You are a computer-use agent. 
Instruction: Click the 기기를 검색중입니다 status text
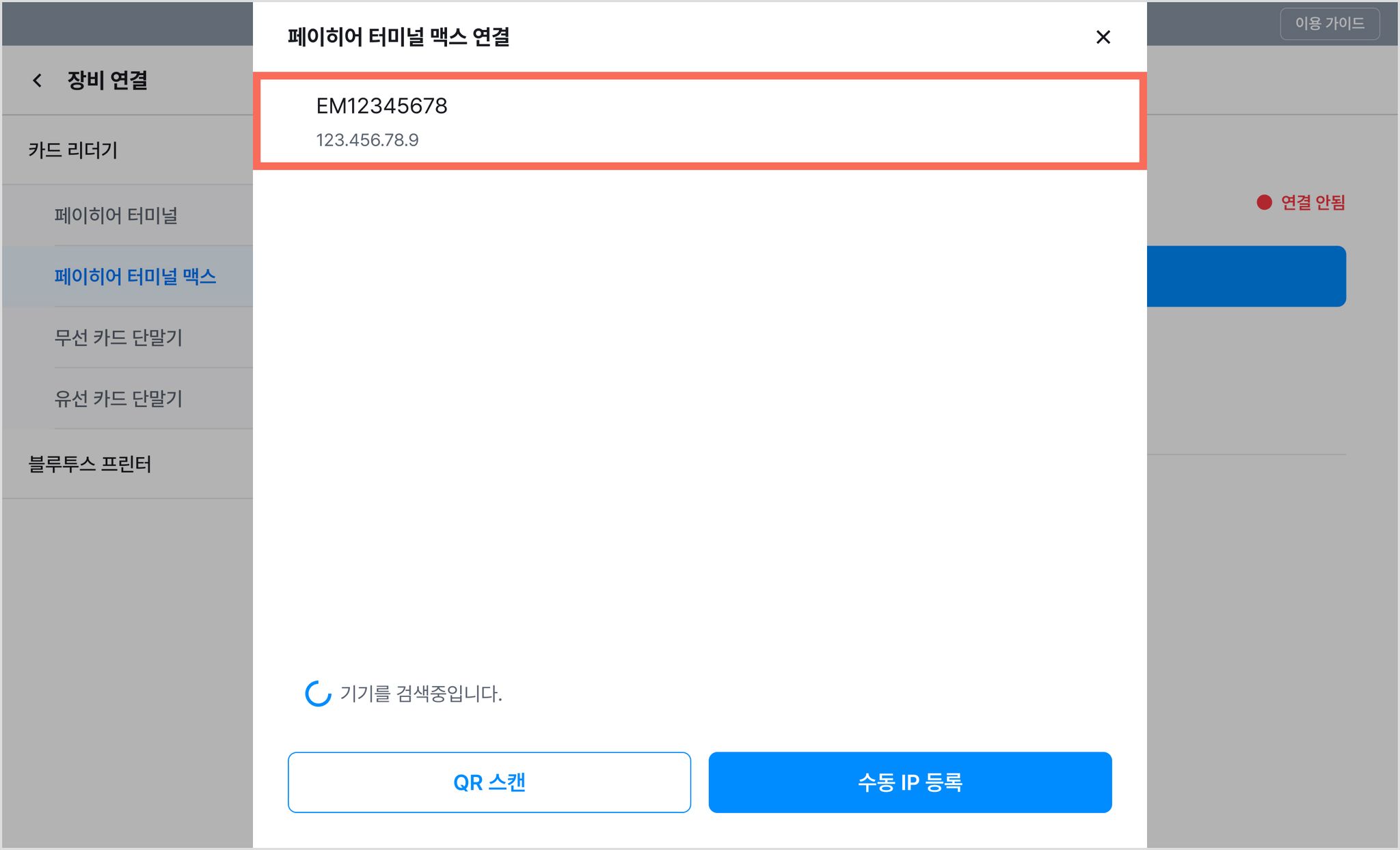point(421,694)
